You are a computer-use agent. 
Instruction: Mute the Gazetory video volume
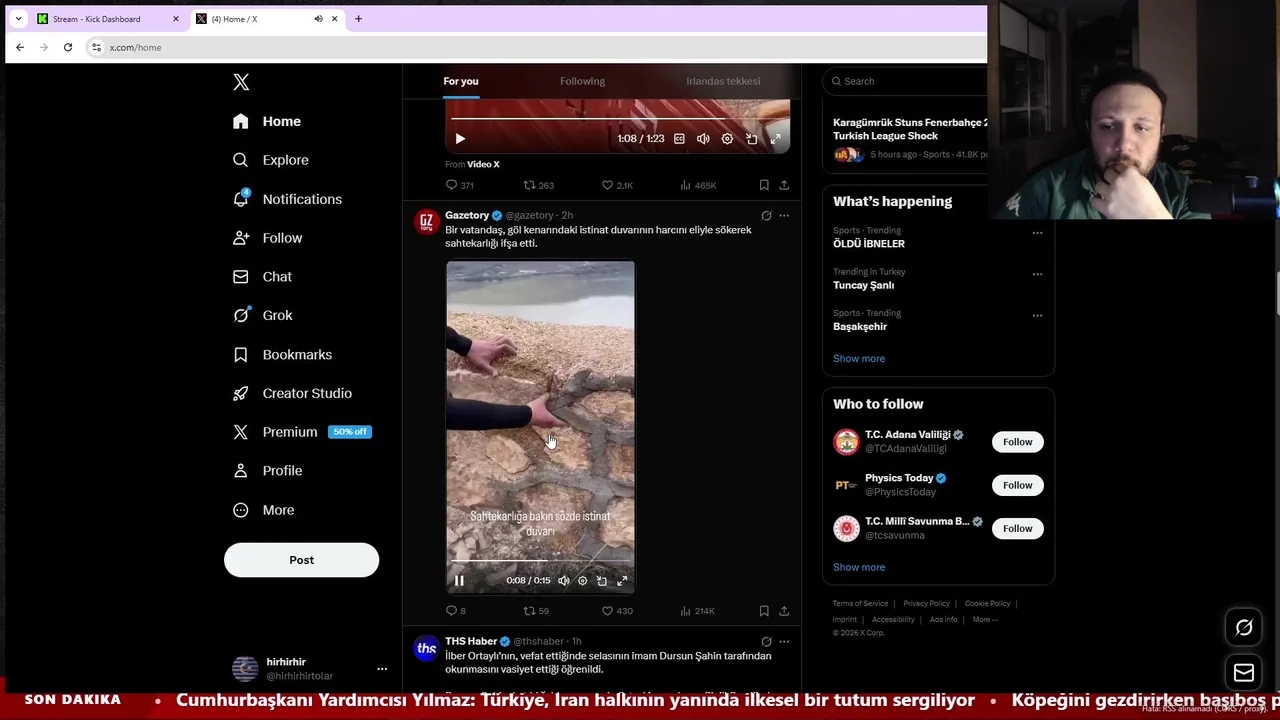pos(563,581)
